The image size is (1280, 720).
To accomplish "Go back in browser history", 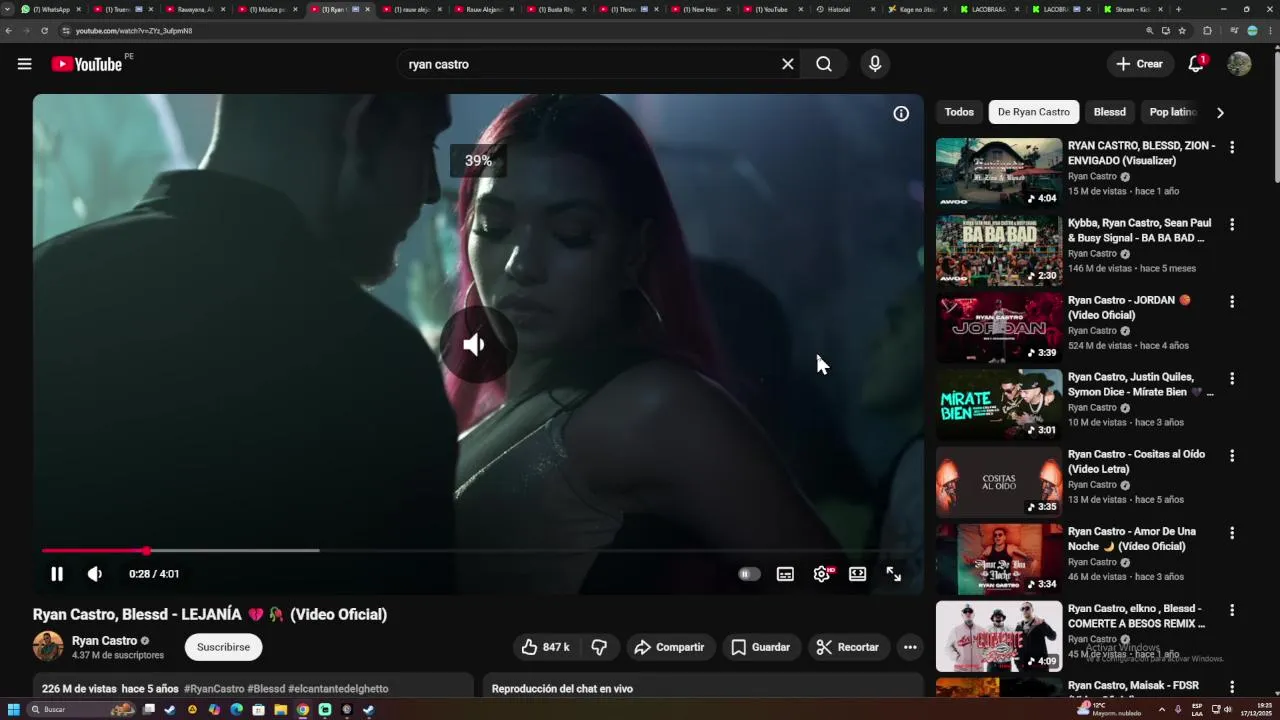I will (x=8, y=31).
